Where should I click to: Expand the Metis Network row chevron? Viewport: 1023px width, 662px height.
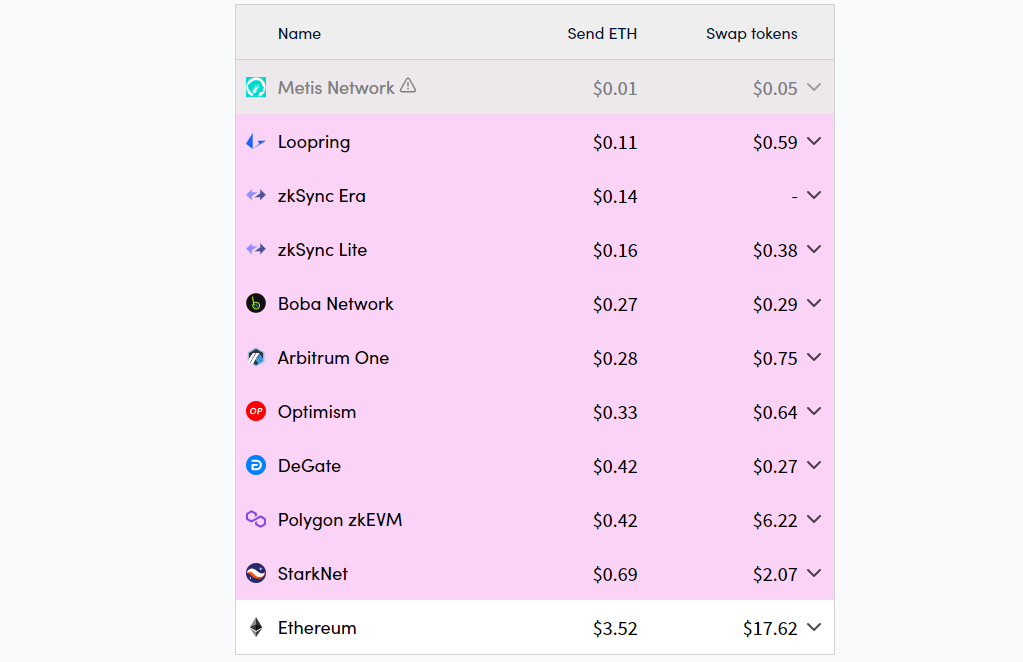click(x=814, y=87)
